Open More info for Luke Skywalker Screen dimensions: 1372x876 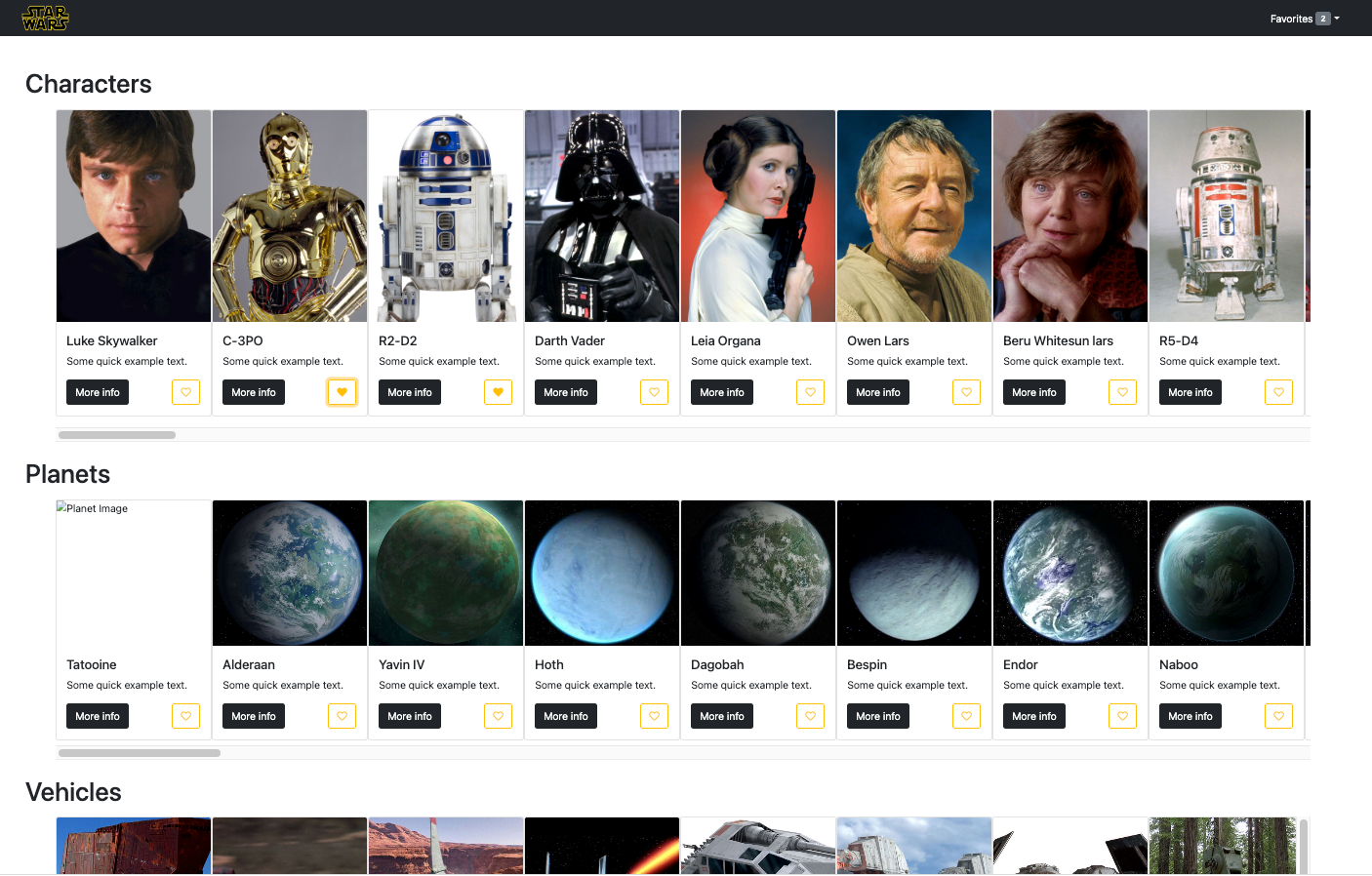click(x=98, y=392)
